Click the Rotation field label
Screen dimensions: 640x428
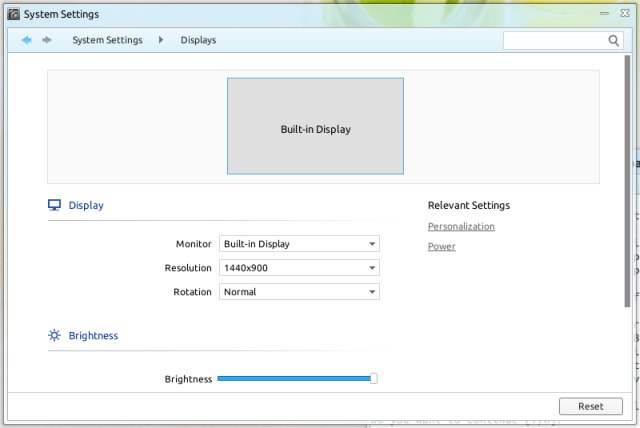point(192,292)
